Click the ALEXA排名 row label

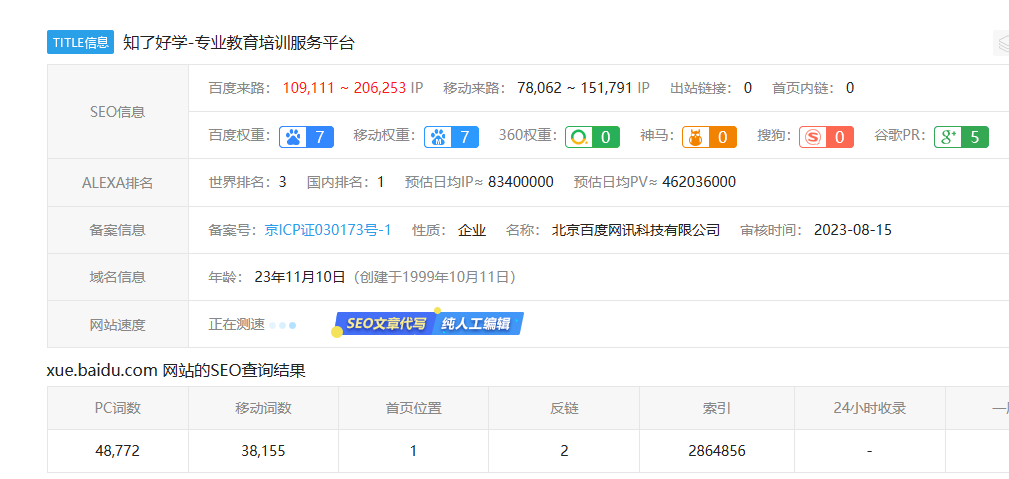[118, 183]
